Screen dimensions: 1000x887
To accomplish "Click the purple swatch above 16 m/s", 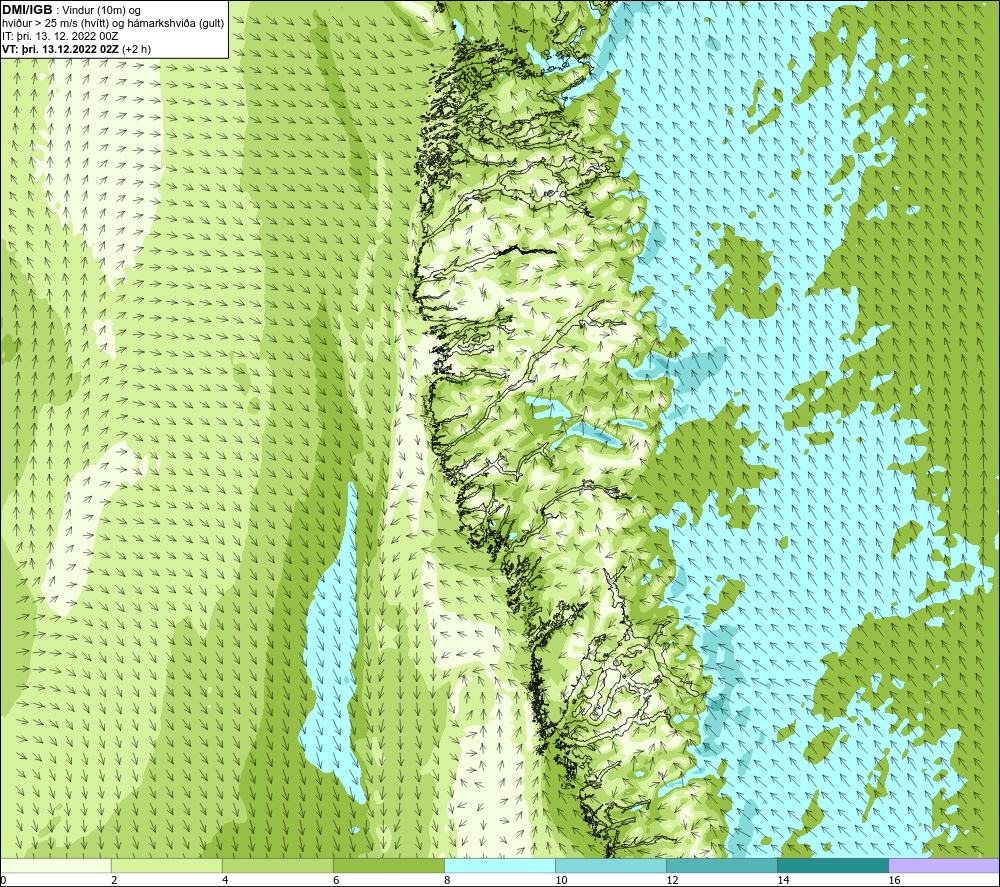I will point(944,865).
